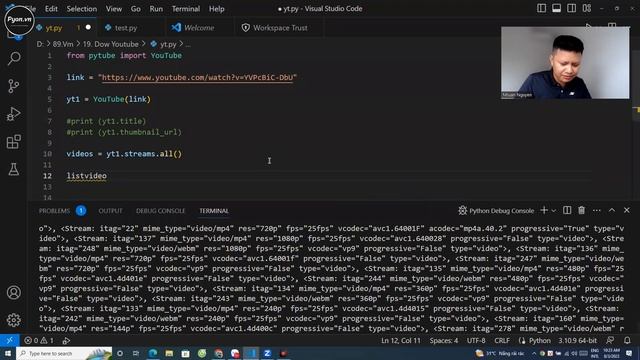
Task: Open the Run and Debug view
Action: coord(14,114)
